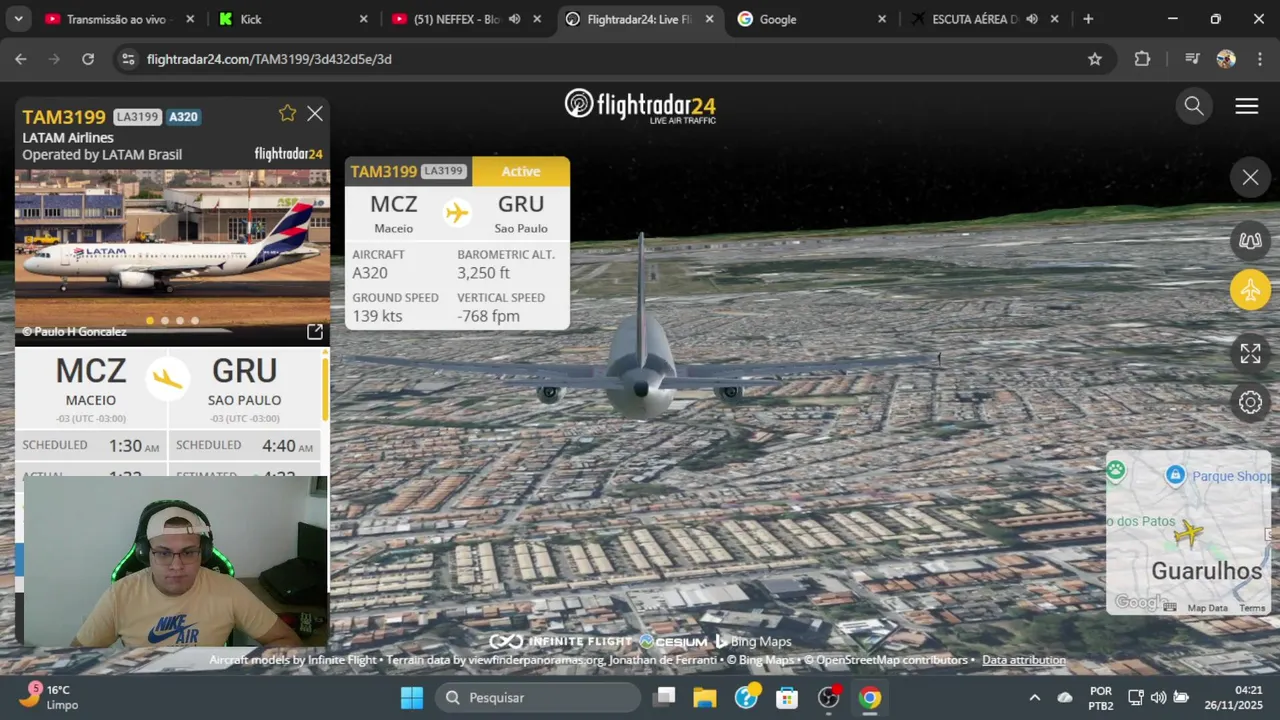Viewport: 1280px width, 720px height.
Task: Open the volume control in tray
Action: coord(1158,697)
